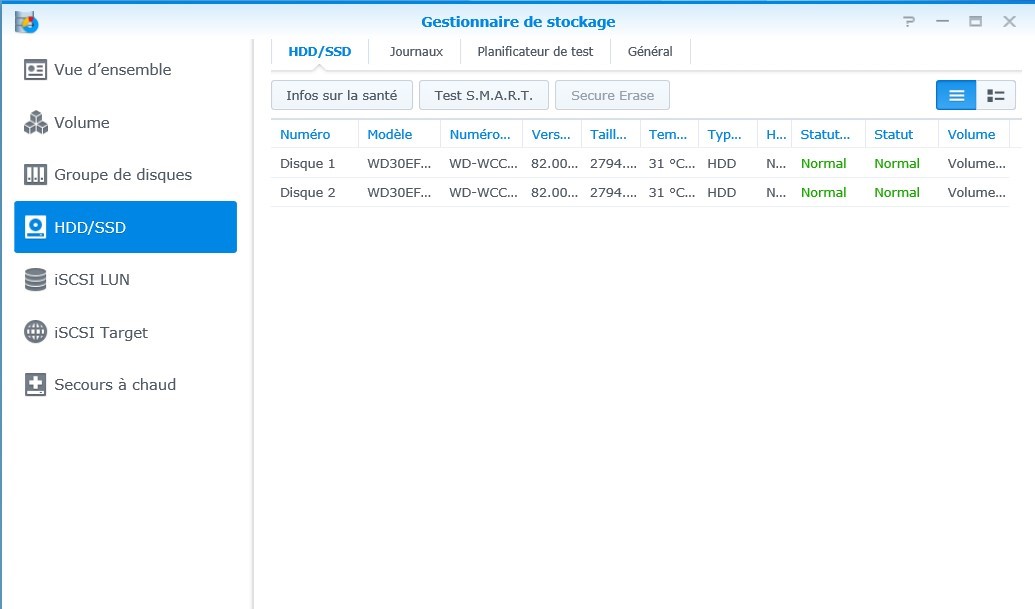Viewport: 1035px width, 609px height.
Task: Open Groupe de disques section
Action: (x=125, y=175)
